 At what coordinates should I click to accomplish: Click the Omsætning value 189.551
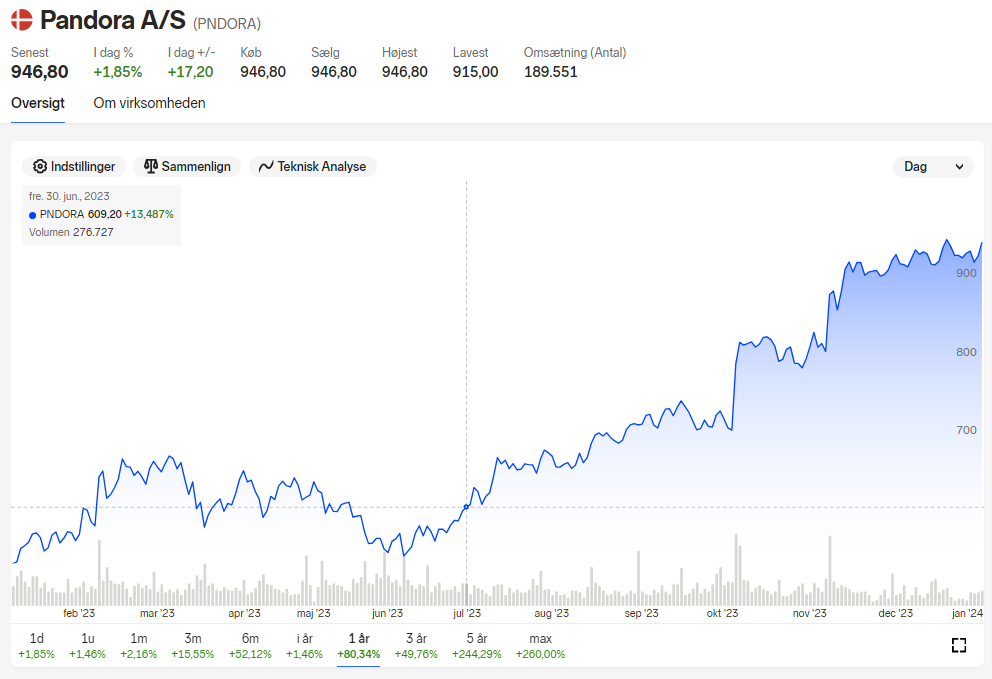550,72
